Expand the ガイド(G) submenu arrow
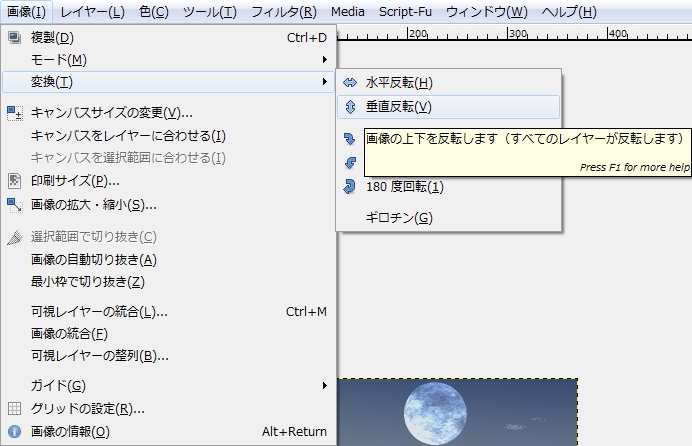Viewport: 692px width, 446px height. point(325,386)
